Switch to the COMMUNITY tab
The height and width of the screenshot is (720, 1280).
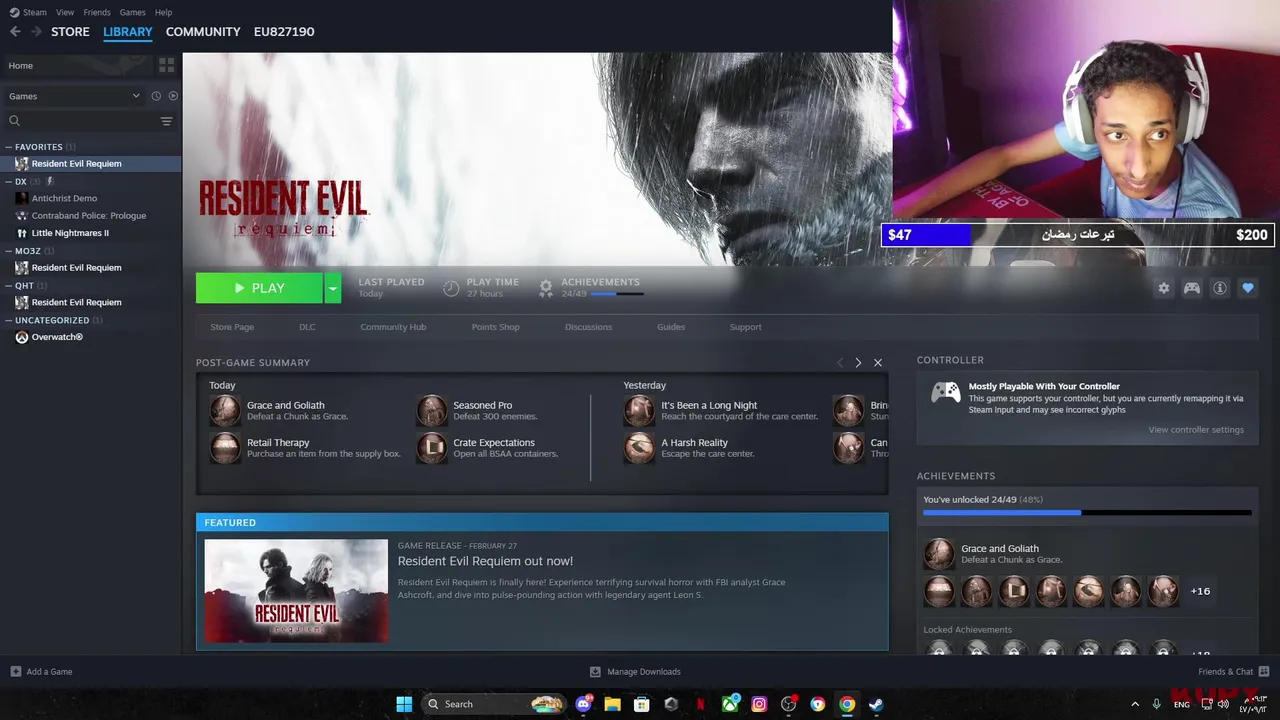click(x=203, y=32)
